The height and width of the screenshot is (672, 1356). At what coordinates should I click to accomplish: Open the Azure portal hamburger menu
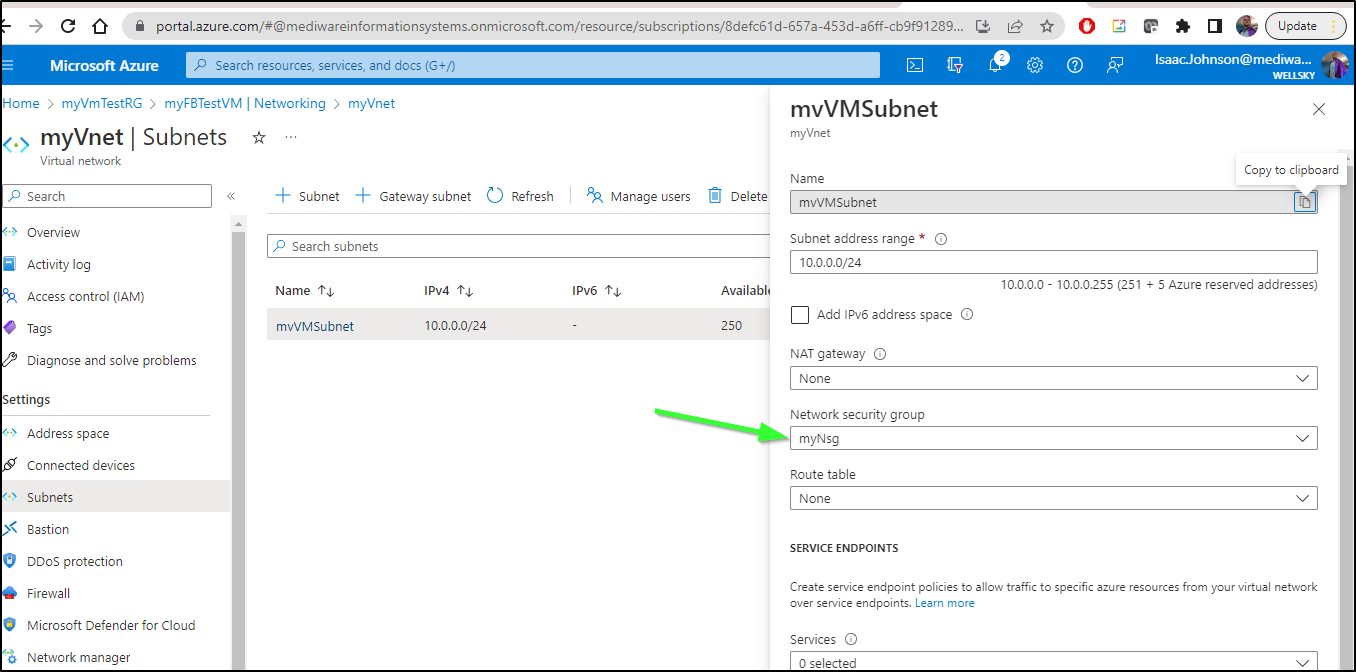8,65
